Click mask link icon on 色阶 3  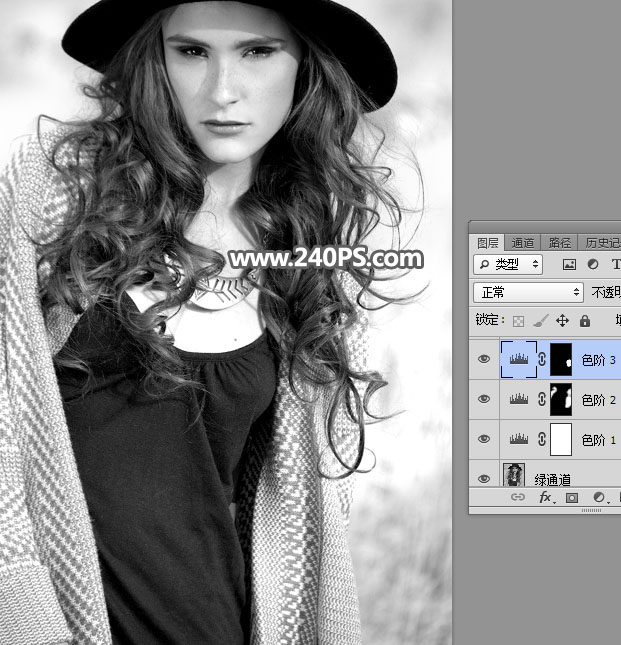(x=542, y=359)
